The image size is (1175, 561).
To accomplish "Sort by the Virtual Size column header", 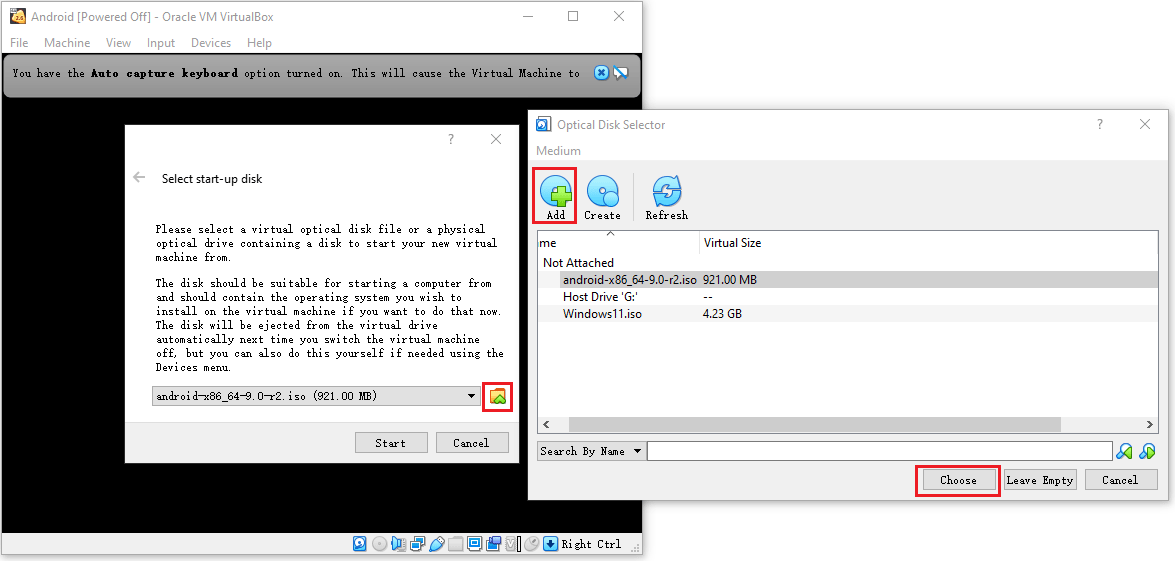I will tap(732, 243).
